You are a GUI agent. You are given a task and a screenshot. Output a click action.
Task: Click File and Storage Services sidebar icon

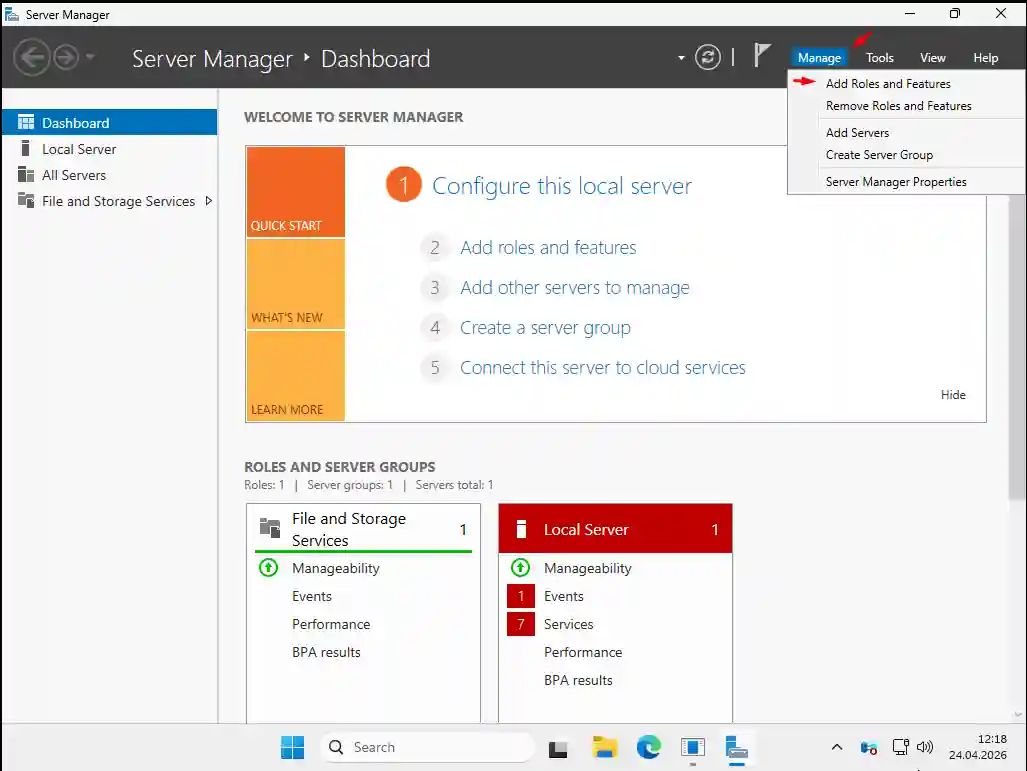26,200
